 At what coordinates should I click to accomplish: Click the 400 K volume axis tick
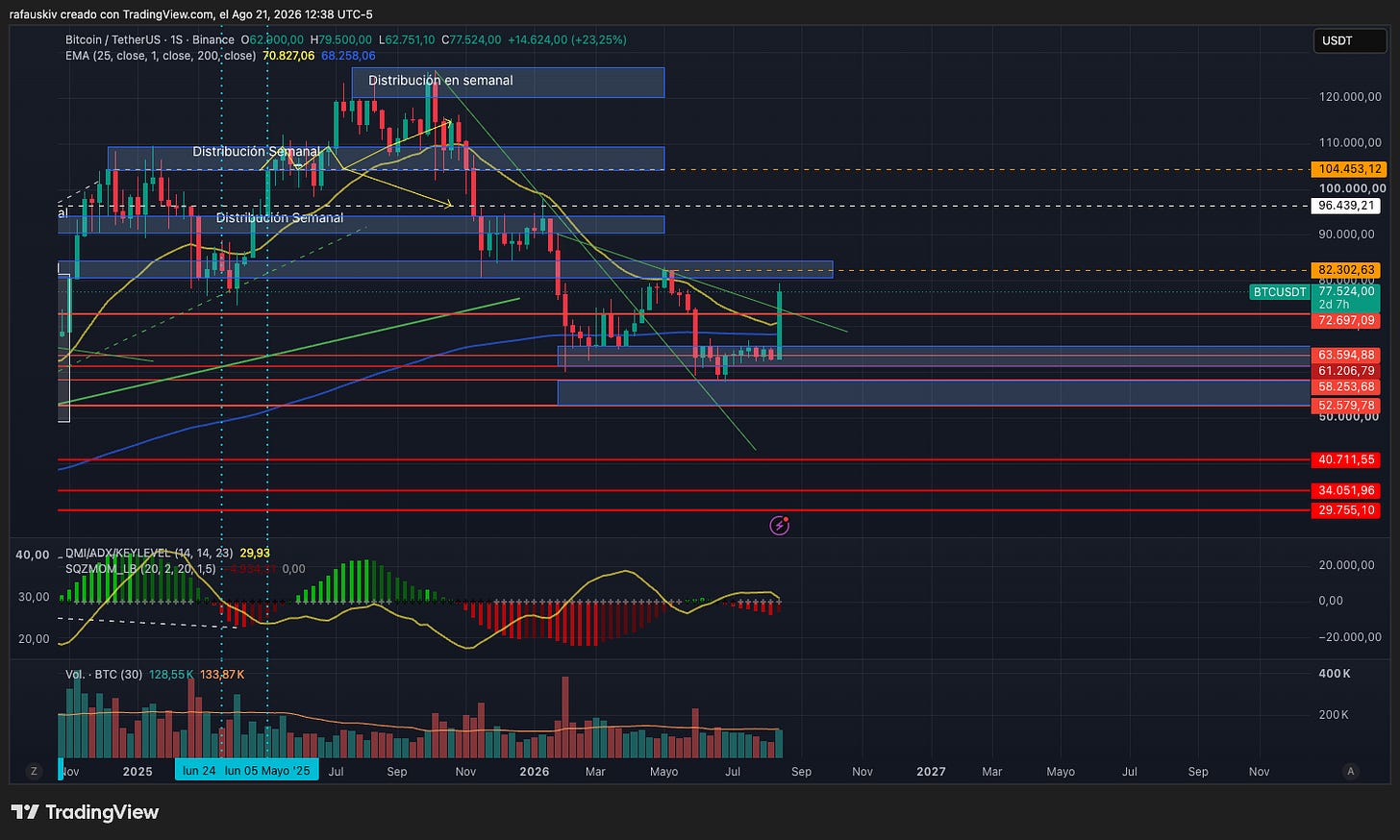click(x=1335, y=674)
